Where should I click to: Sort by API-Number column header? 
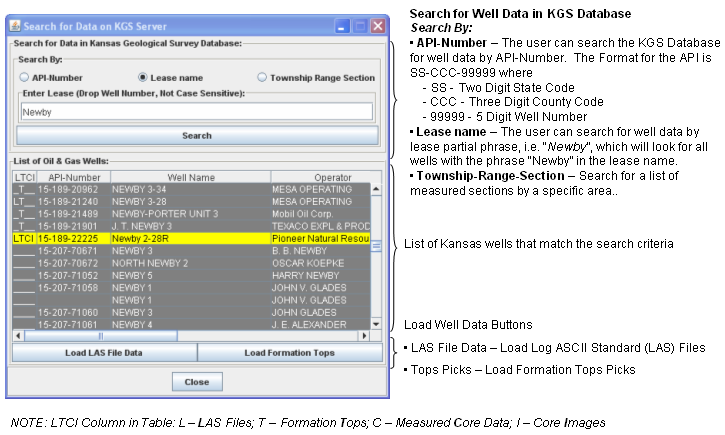tap(74, 178)
